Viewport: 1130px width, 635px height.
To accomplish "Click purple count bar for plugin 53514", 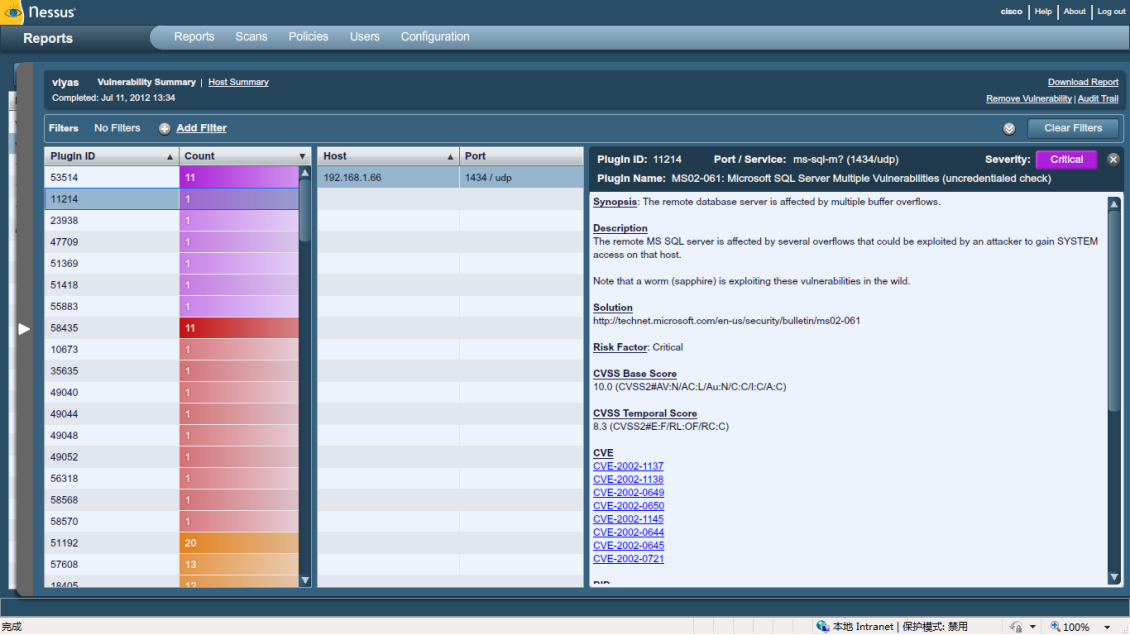I will tap(239, 177).
